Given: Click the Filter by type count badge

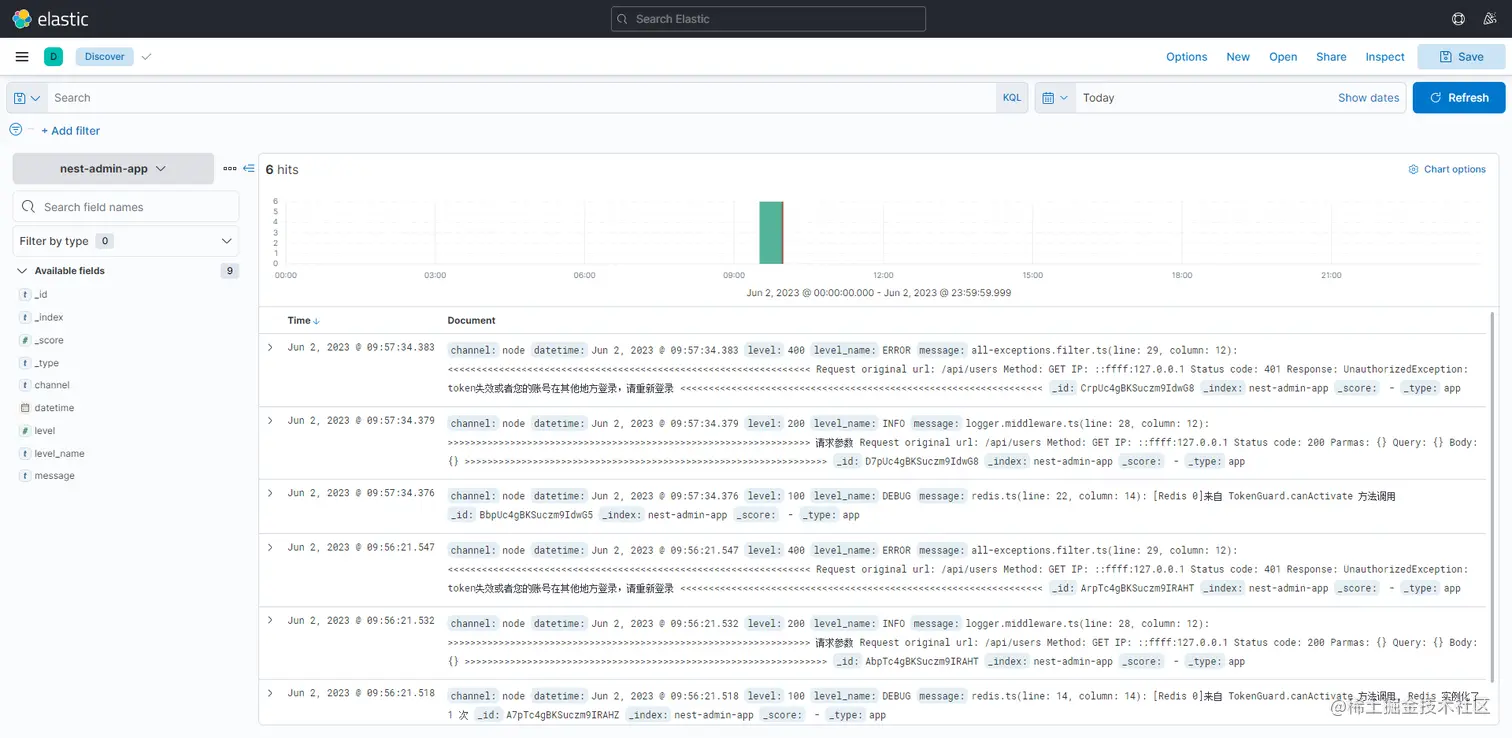Looking at the screenshot, I should pos(105,241).
